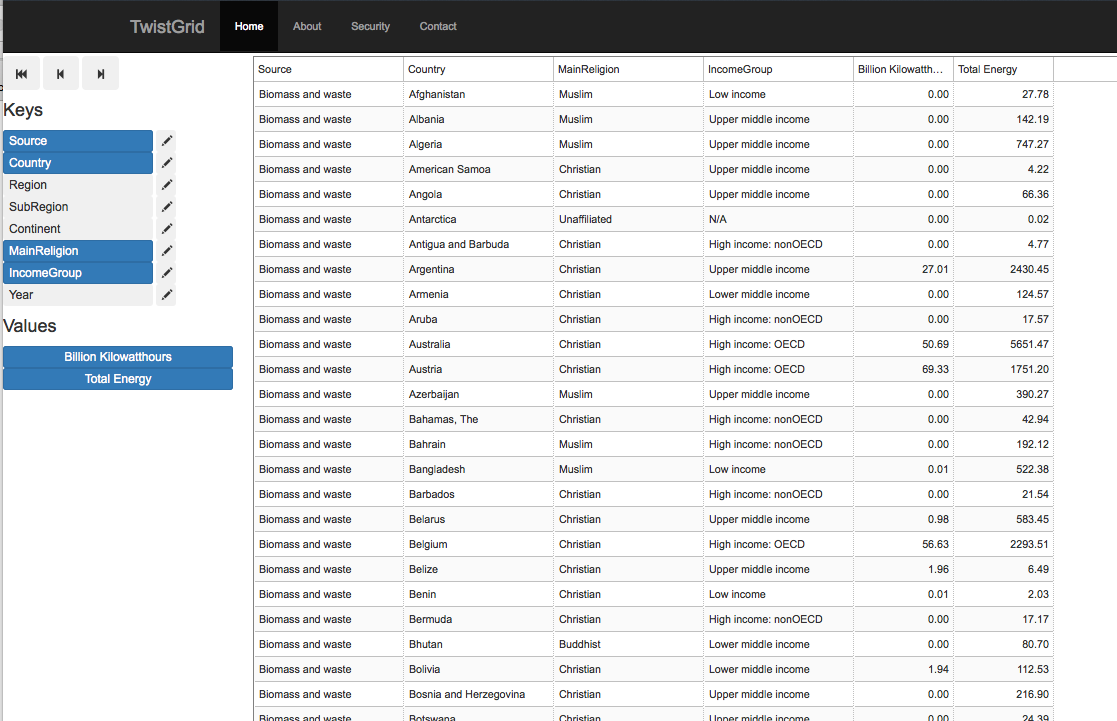1117x721 pixels.
Task: Click the pencil icon beside Source key
Action: (x=167, y=141)
